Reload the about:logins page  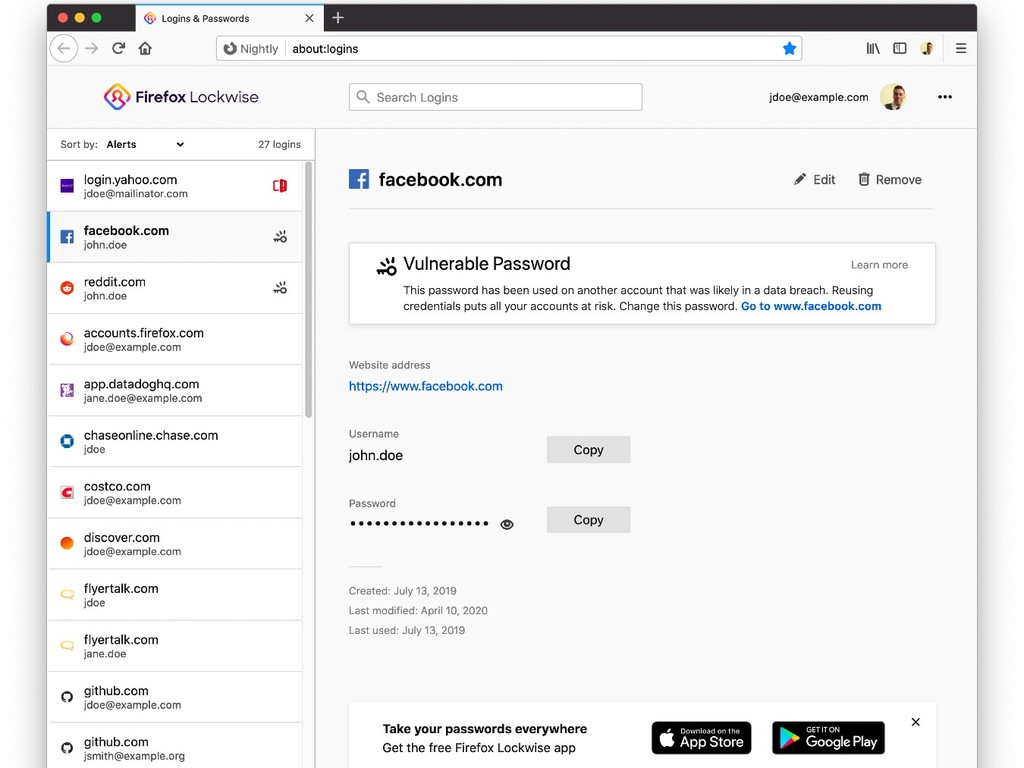[118, 48]
